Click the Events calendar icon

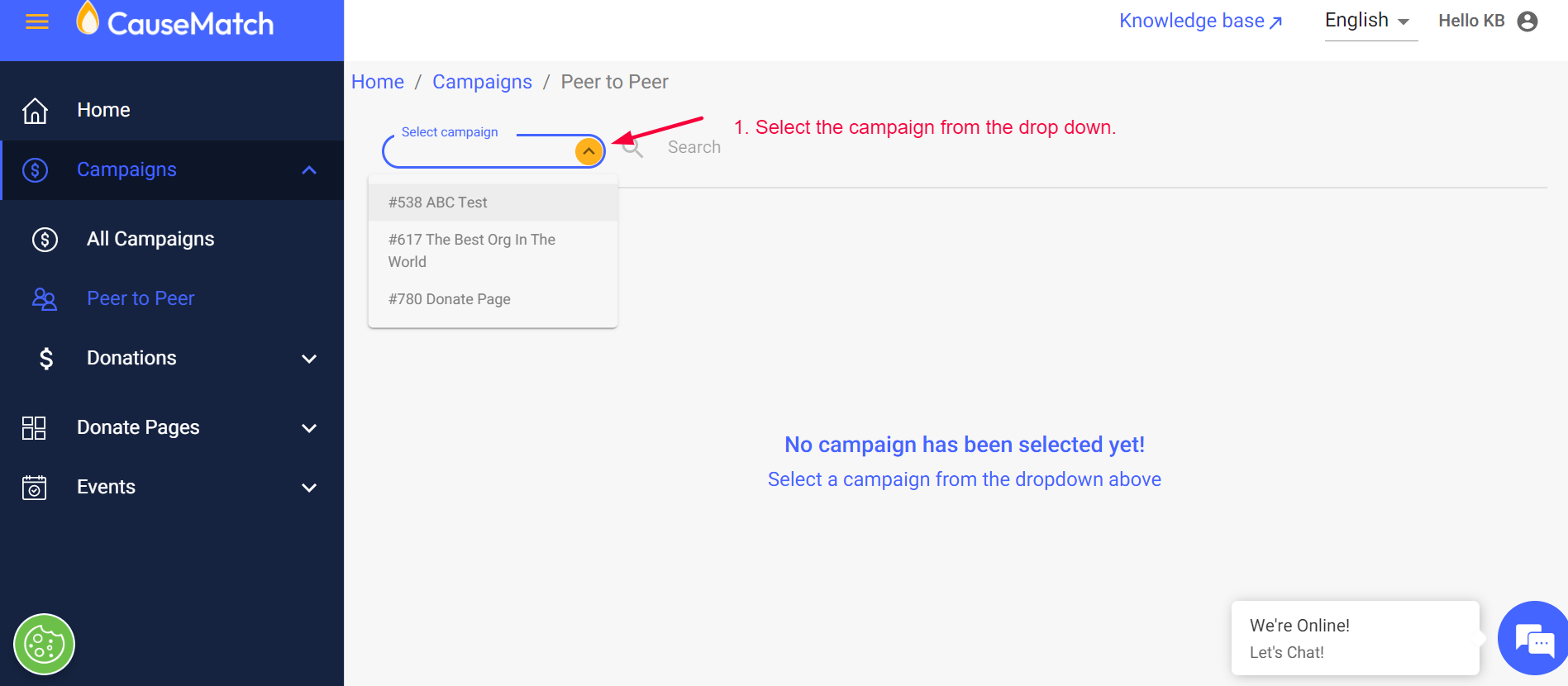point(34,487)
